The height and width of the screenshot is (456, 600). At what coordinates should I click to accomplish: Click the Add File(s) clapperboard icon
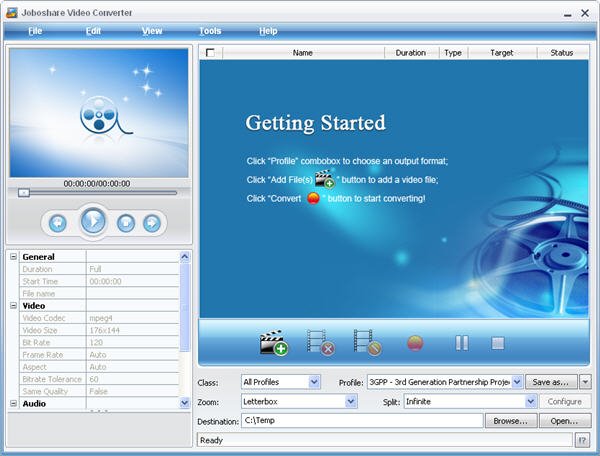coord(273,343)
